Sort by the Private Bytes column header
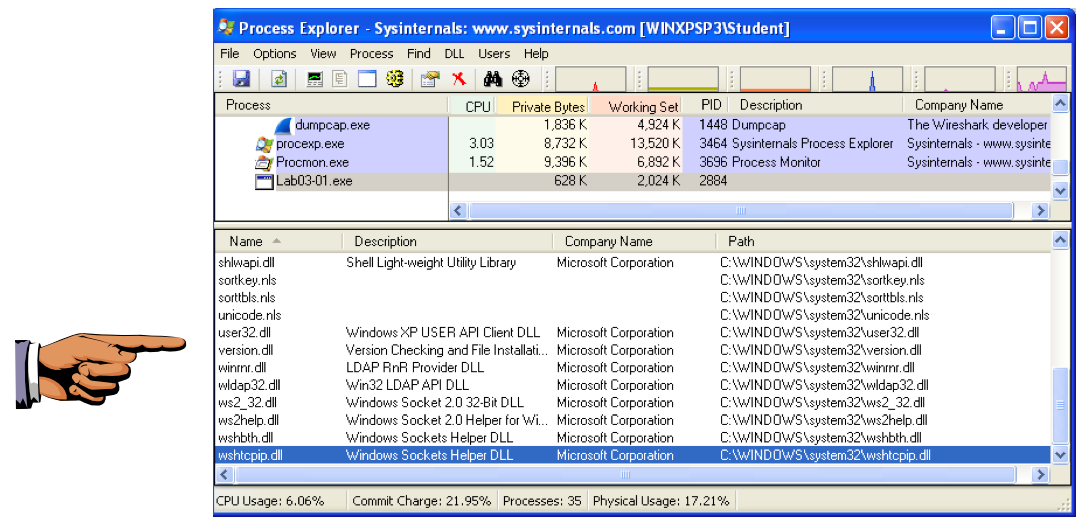 [543, 106]
